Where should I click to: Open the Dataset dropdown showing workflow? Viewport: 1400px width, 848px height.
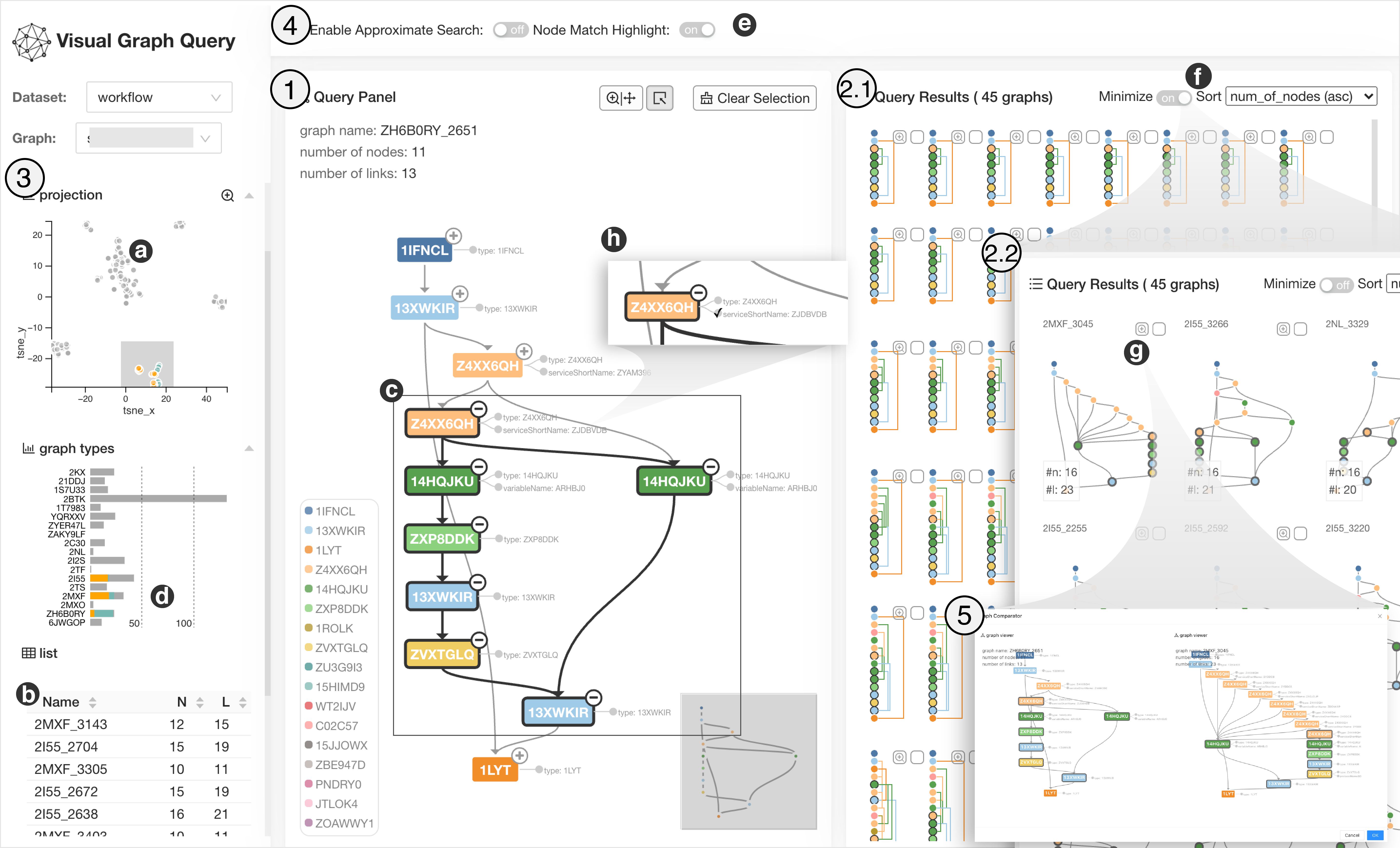[x=159, y=97]
